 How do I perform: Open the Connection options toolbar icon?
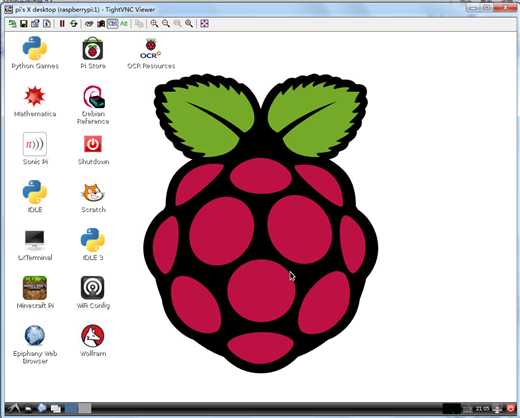[x=35, y=23]
